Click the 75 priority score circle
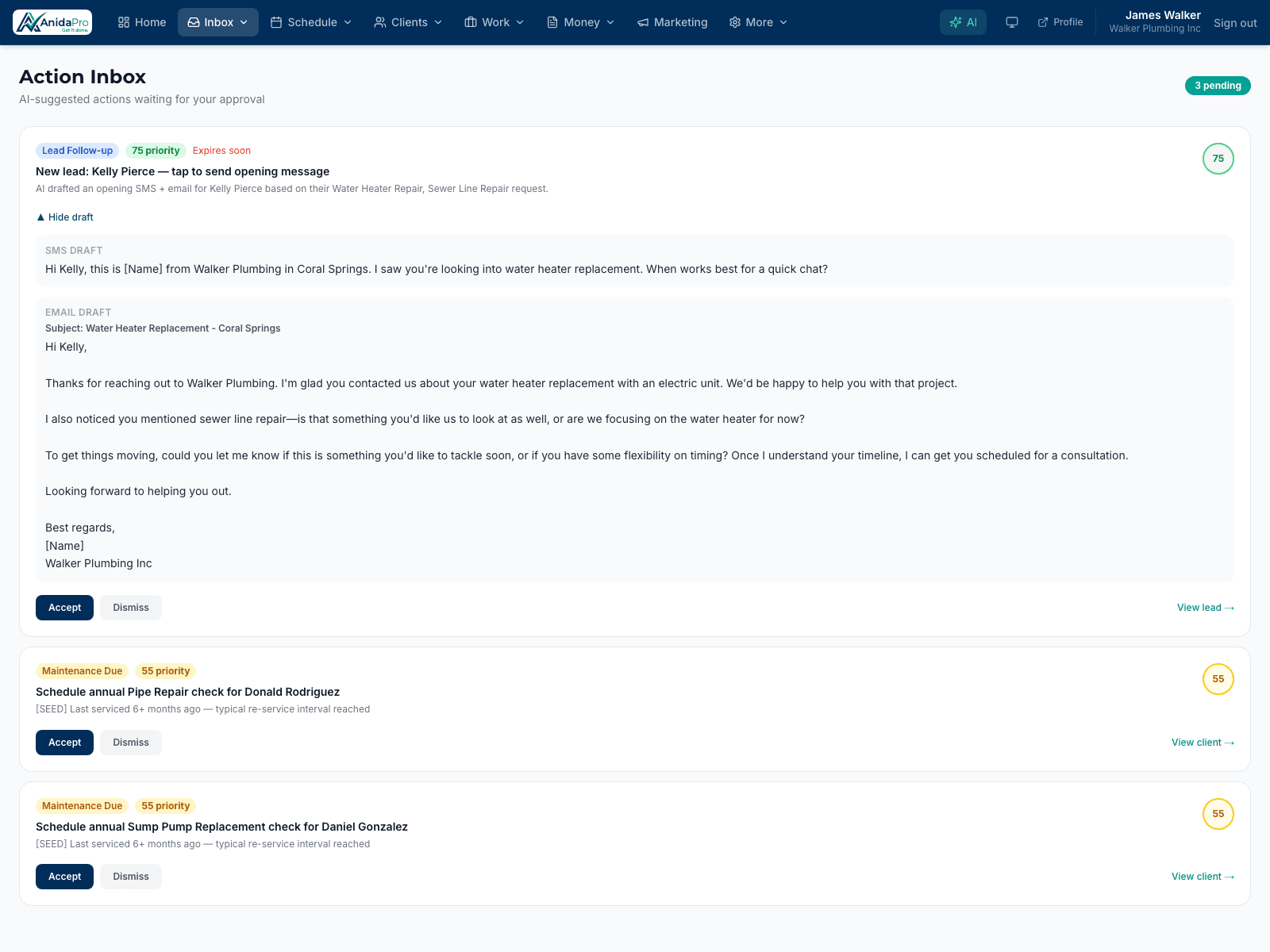1270x952 pixels. click(x=1218, y=159)
